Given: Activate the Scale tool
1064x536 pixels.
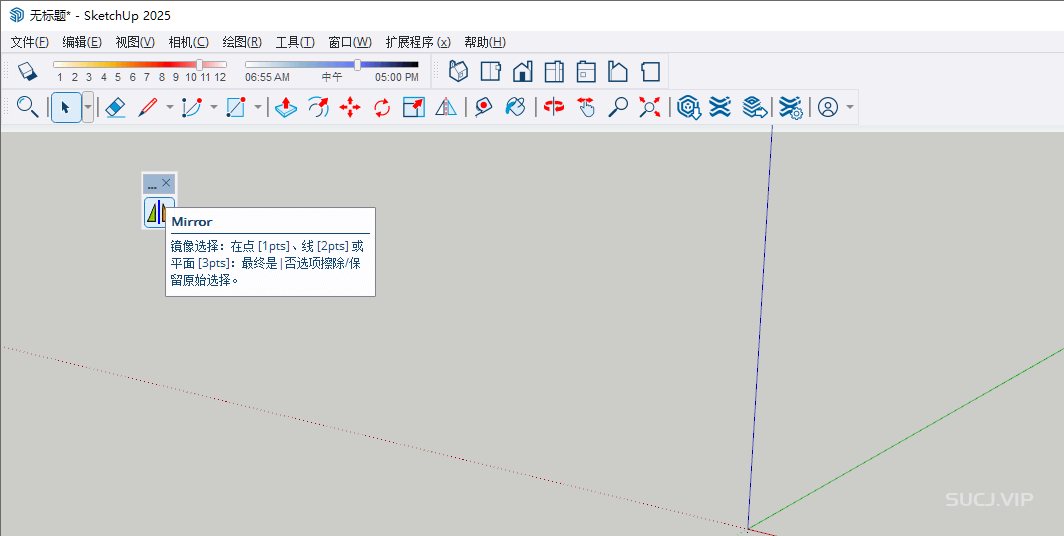Looking at the screenshot, I should (x=414, y=107).
